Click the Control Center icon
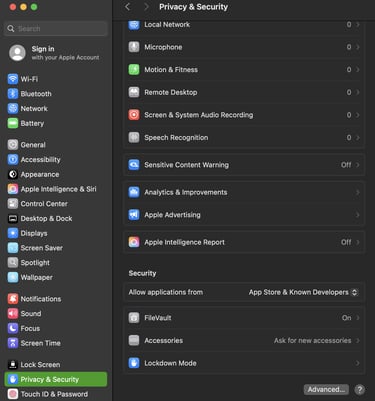The width and height of the screenshot is (375, 401). (x=13, y=204)
